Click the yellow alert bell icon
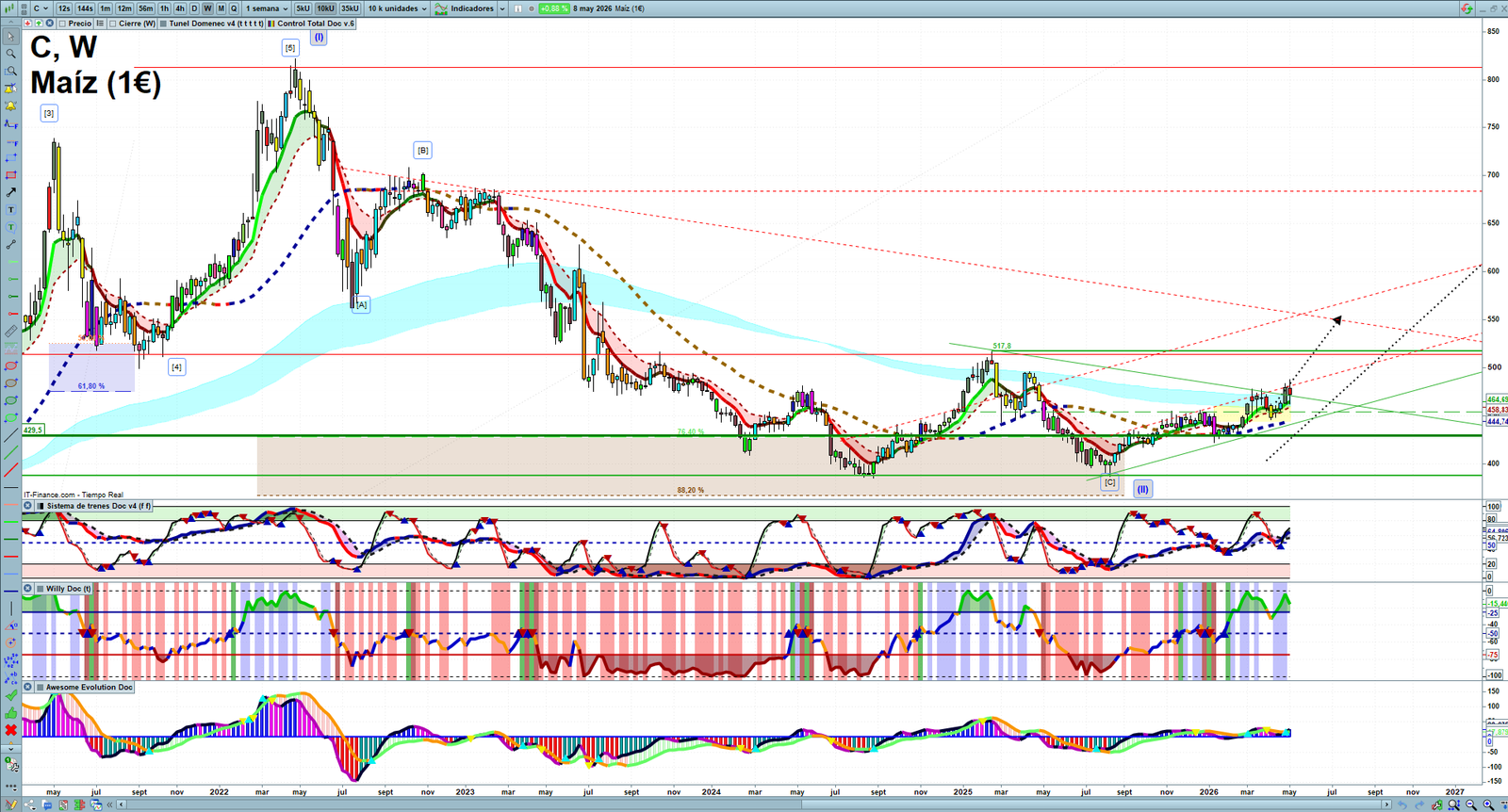 click(x=11, y=105)
